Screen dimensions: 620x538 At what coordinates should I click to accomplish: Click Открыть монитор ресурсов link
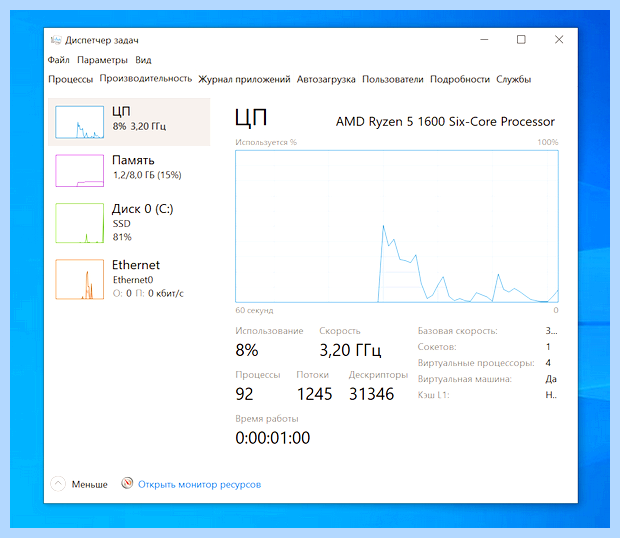[x=199, y=484]
